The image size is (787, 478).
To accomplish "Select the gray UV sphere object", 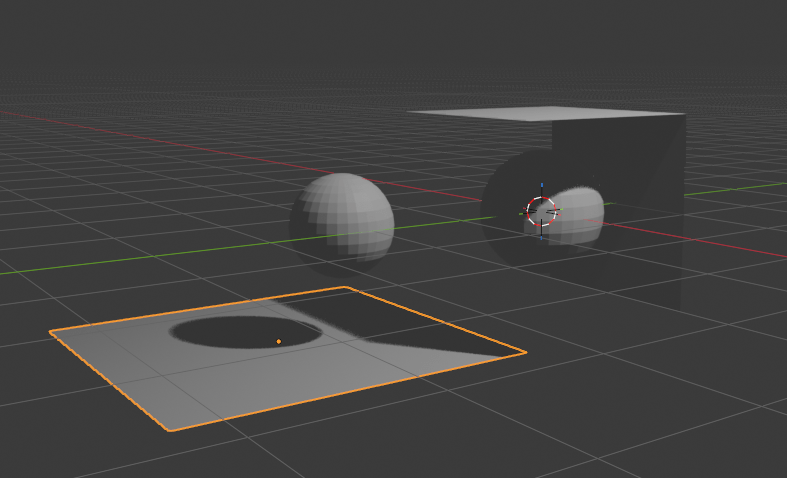I will (x=342, y=224).
